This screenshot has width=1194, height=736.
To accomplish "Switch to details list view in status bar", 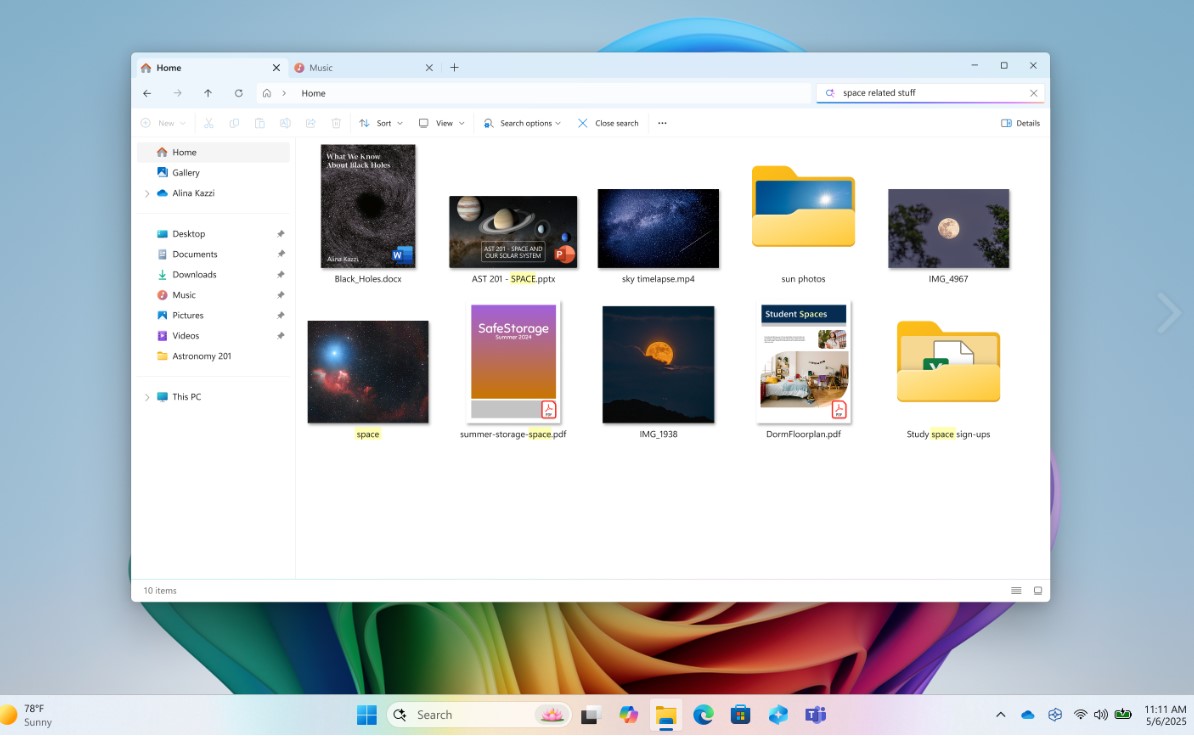I will click(1016, 591).
